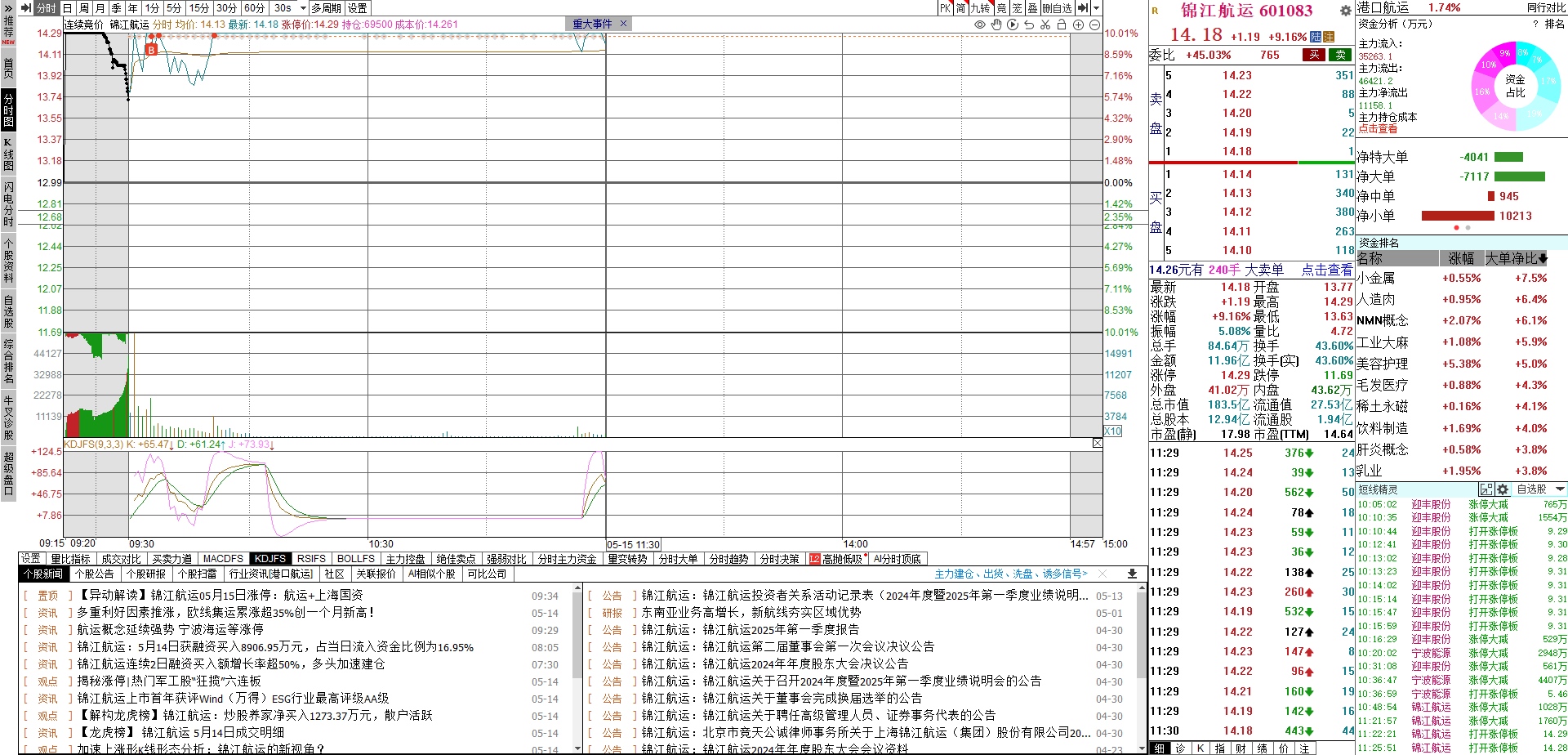Open the dropdown arrow at chart toolbar end
This screenshot has height=755, width=1568.
[x=1096, y=8]
